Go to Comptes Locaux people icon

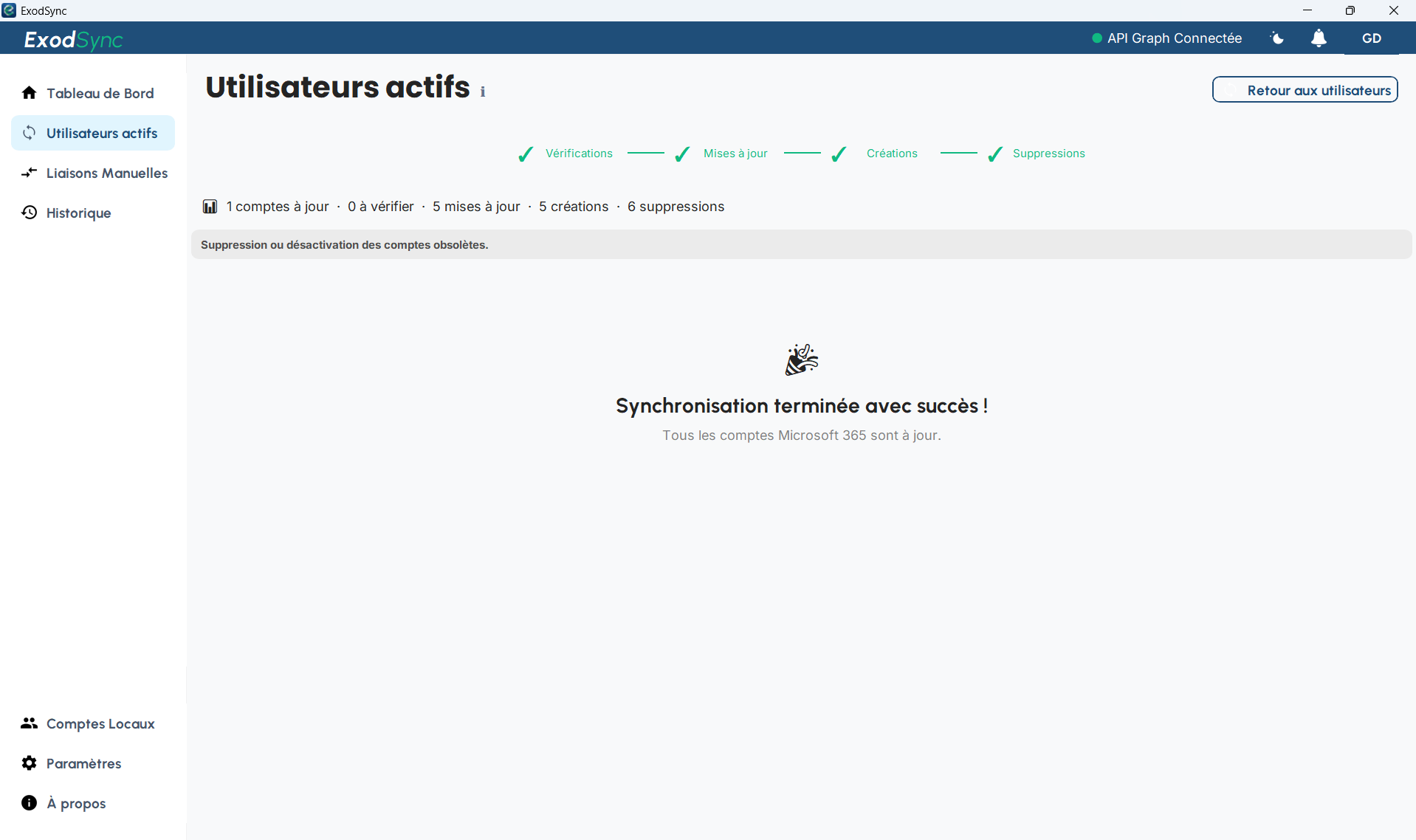point(29,723)
